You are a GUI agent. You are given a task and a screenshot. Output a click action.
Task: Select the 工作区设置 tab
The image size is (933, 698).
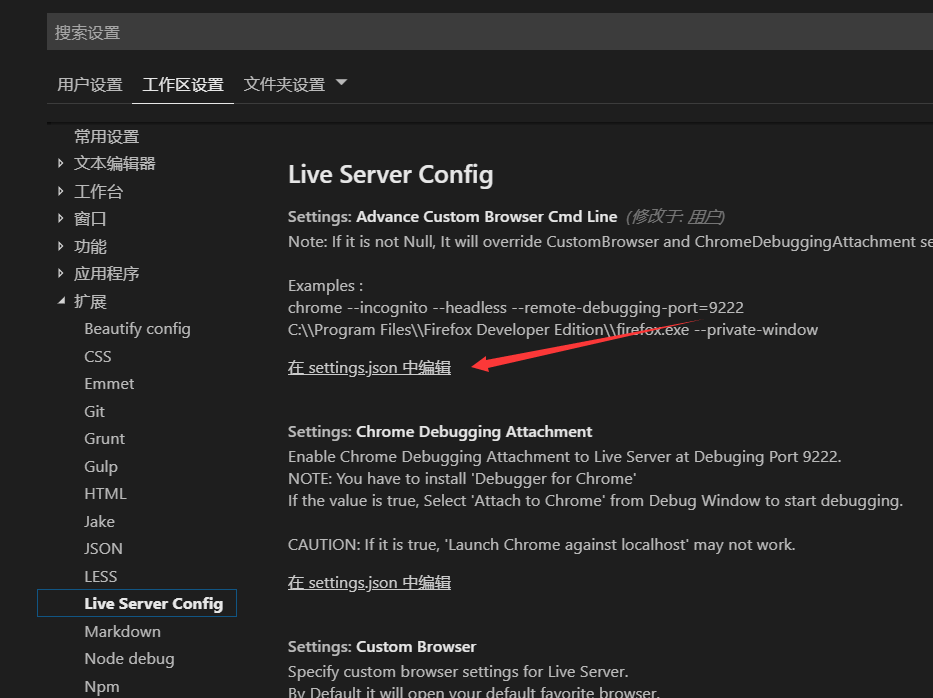pyautogui.click(x=183, y=84)
